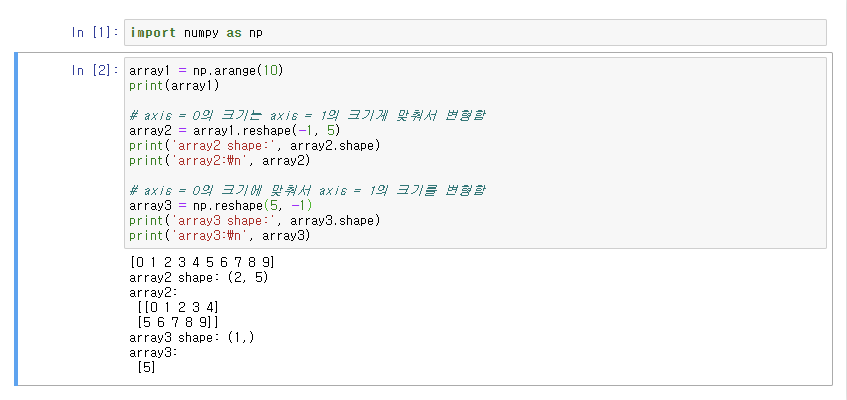The image size is (847, 400).
Task: Click the print 'array3:' array3 code line
Action: click(220, 236)
